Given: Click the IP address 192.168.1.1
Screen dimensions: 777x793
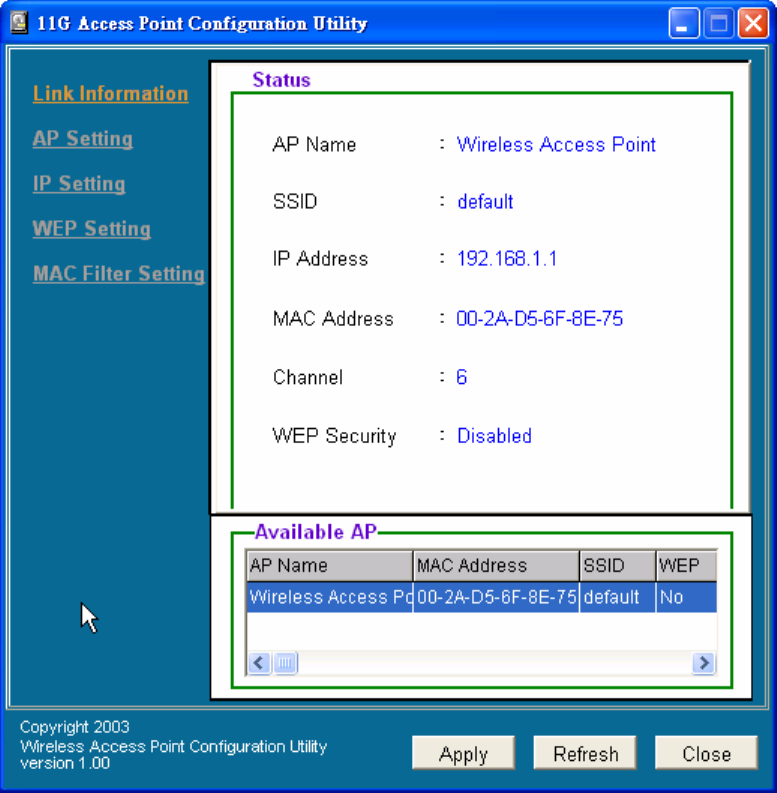Looking at the screenshot, I should click(x=506, y=259).
